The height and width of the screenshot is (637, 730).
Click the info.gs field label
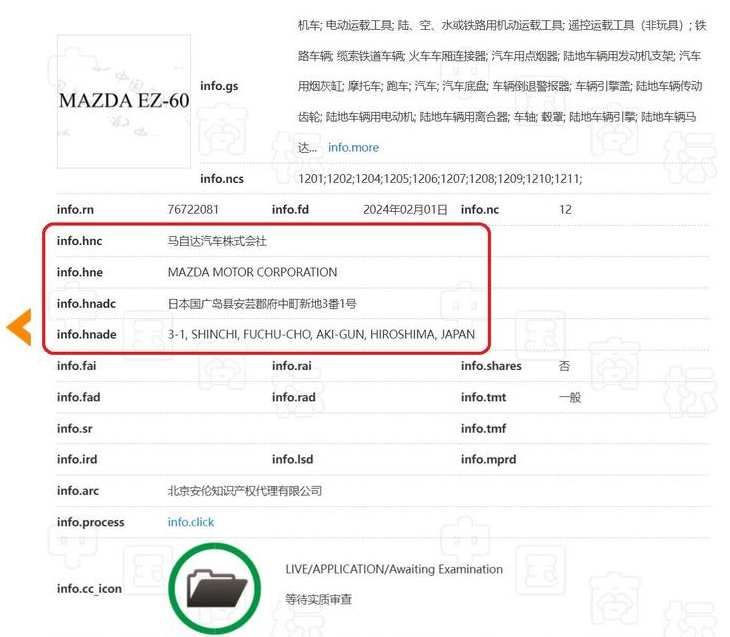click(x=219, y=86)
